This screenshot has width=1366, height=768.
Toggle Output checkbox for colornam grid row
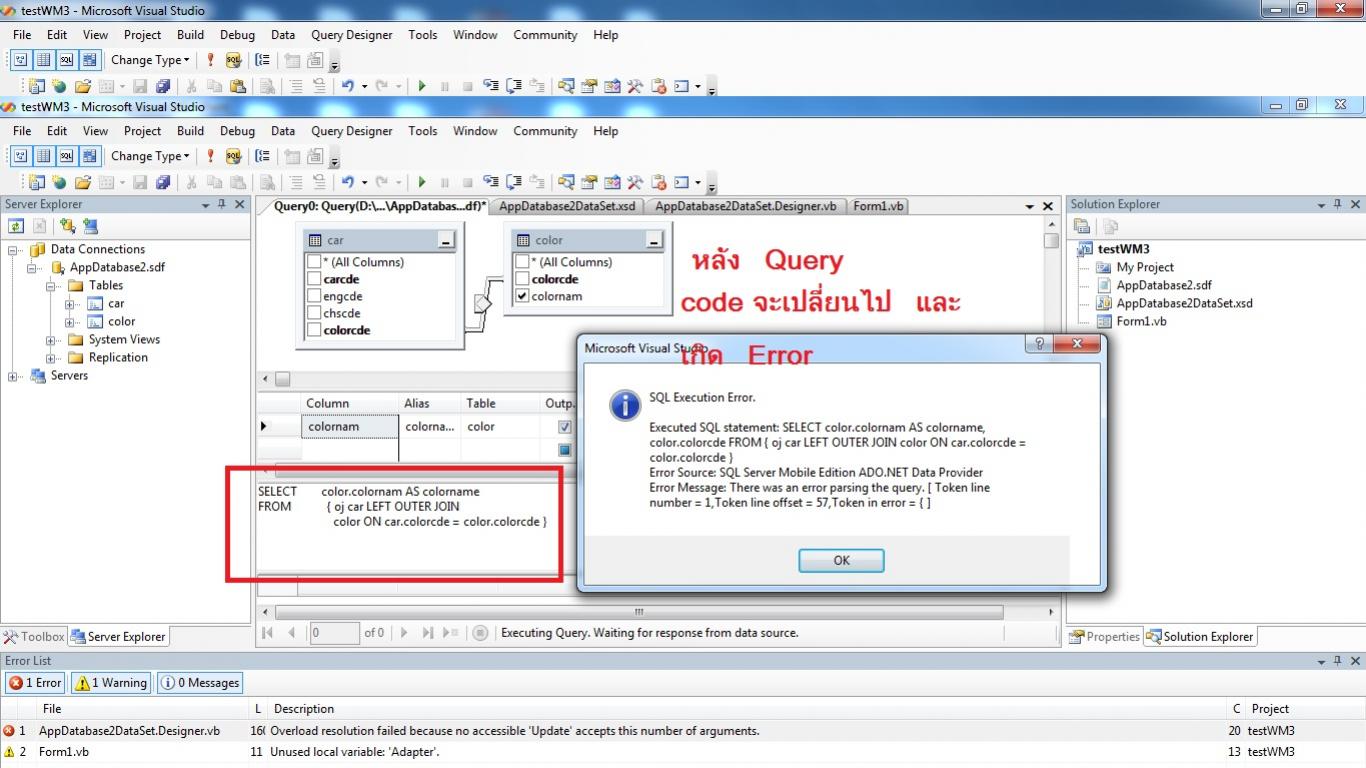tap(564, 427)
